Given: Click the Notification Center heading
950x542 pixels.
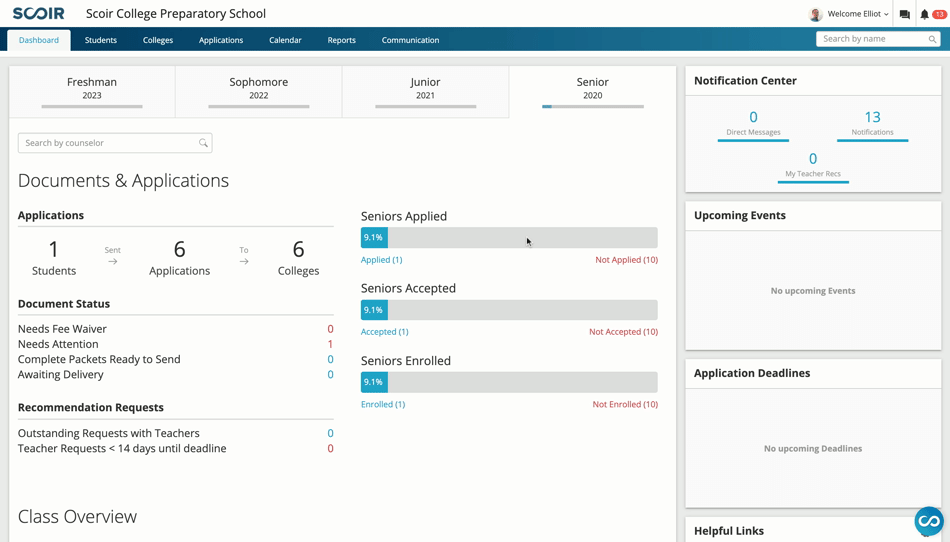Looking at the screenshot, I should (x=745, y=81).
